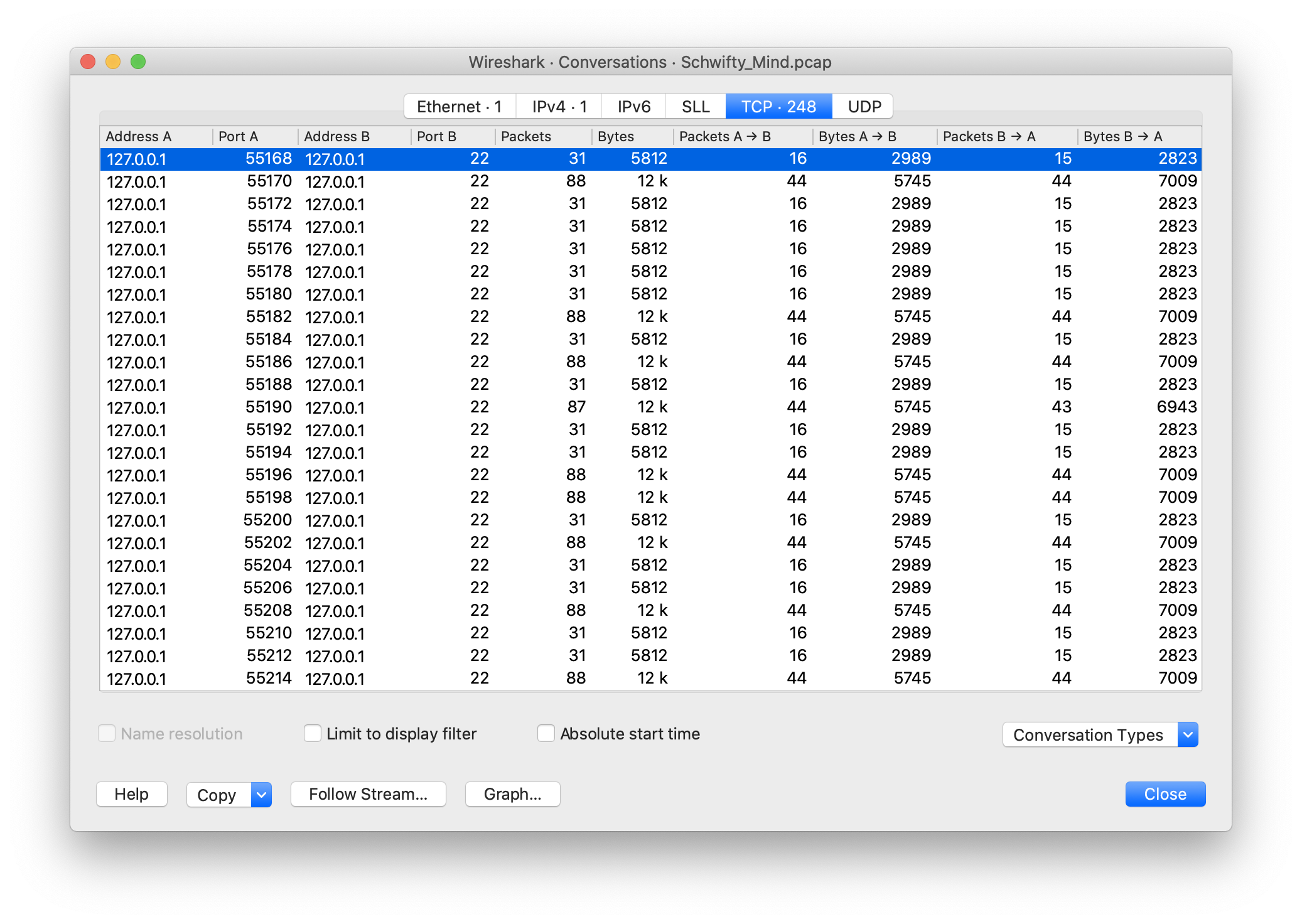Click the Copy button
The height and width of the screenshot is (924, 1302).
tap(218, 795)
